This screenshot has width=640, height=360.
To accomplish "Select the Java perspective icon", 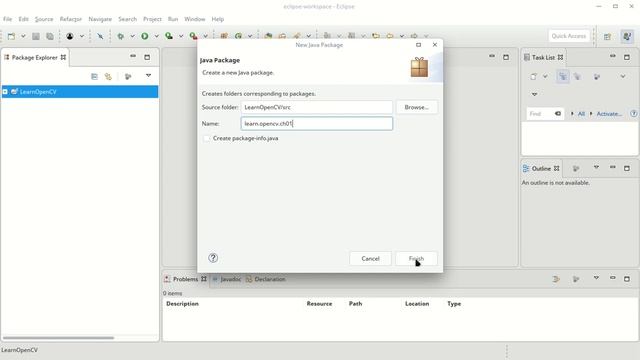I will click(x=627, y=36).
